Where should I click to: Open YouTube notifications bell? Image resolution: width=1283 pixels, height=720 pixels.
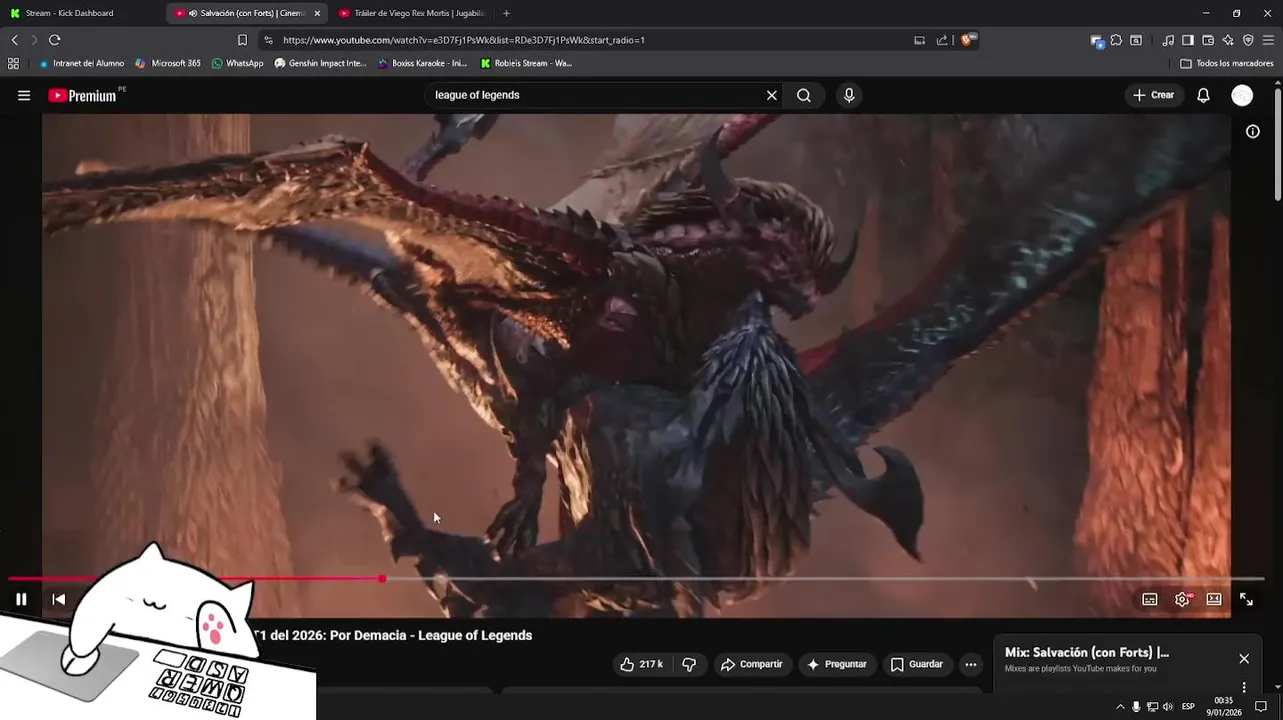[1204, 95]
